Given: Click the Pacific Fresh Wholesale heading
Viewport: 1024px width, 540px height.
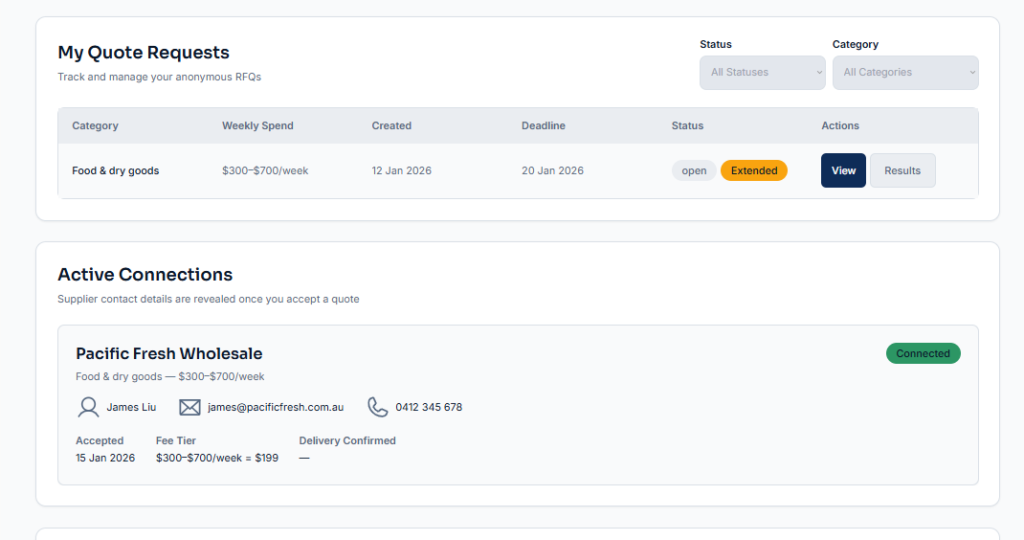Looking at the screenshot, I should [169, 353].
